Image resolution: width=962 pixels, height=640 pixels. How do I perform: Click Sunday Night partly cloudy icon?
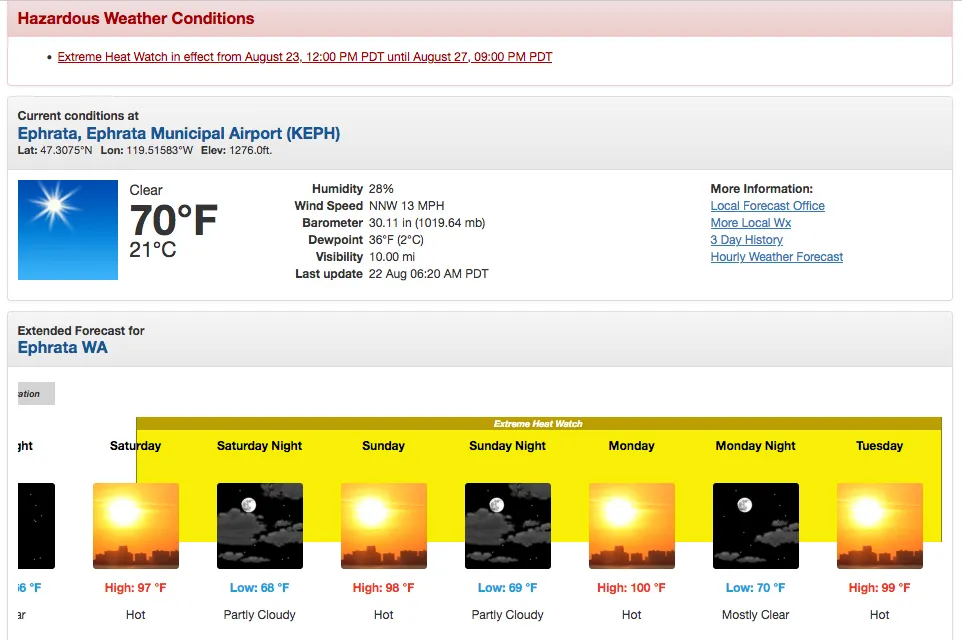508,525
